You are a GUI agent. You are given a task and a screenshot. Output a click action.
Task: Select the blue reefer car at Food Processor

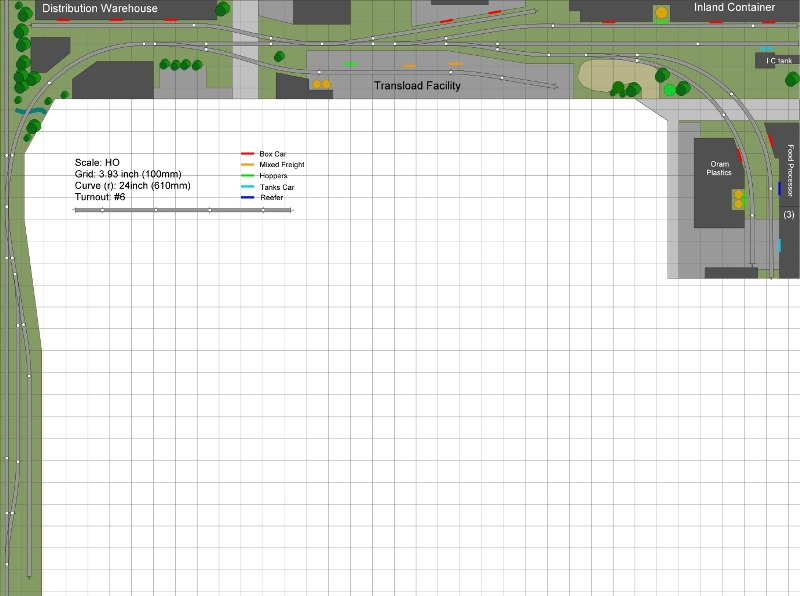click(779, 188)
